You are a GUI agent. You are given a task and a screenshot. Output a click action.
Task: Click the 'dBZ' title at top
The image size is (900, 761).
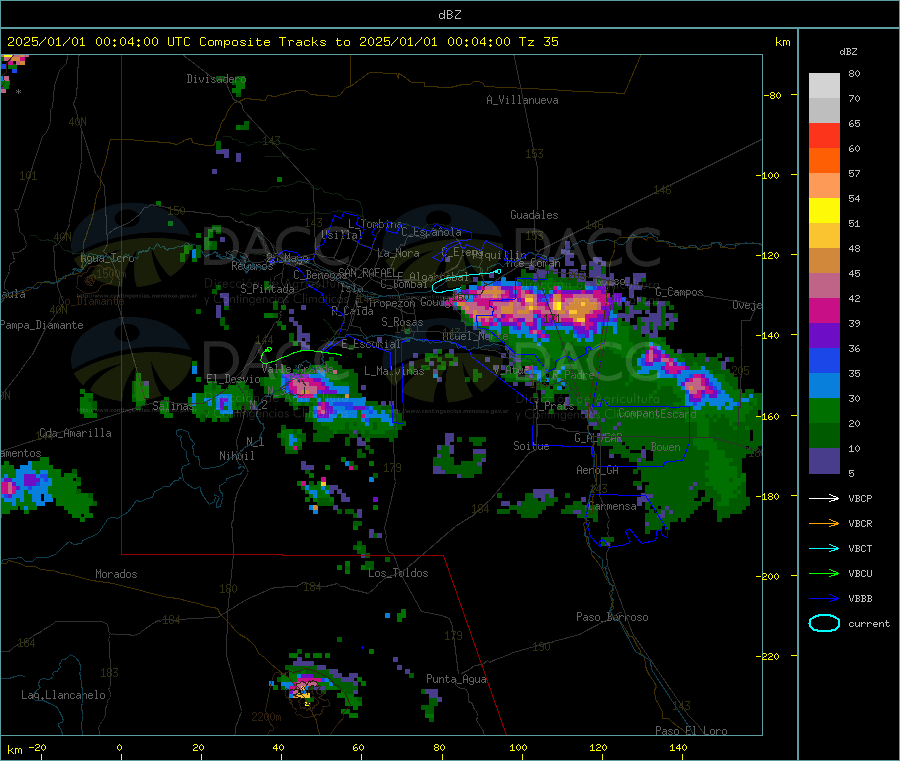pos(449,15)
